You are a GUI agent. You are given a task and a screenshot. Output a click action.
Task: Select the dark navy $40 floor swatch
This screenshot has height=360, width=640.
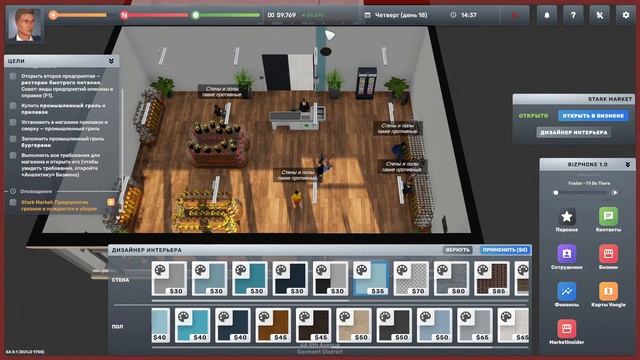pyautogui.click(x=233, y=325)
